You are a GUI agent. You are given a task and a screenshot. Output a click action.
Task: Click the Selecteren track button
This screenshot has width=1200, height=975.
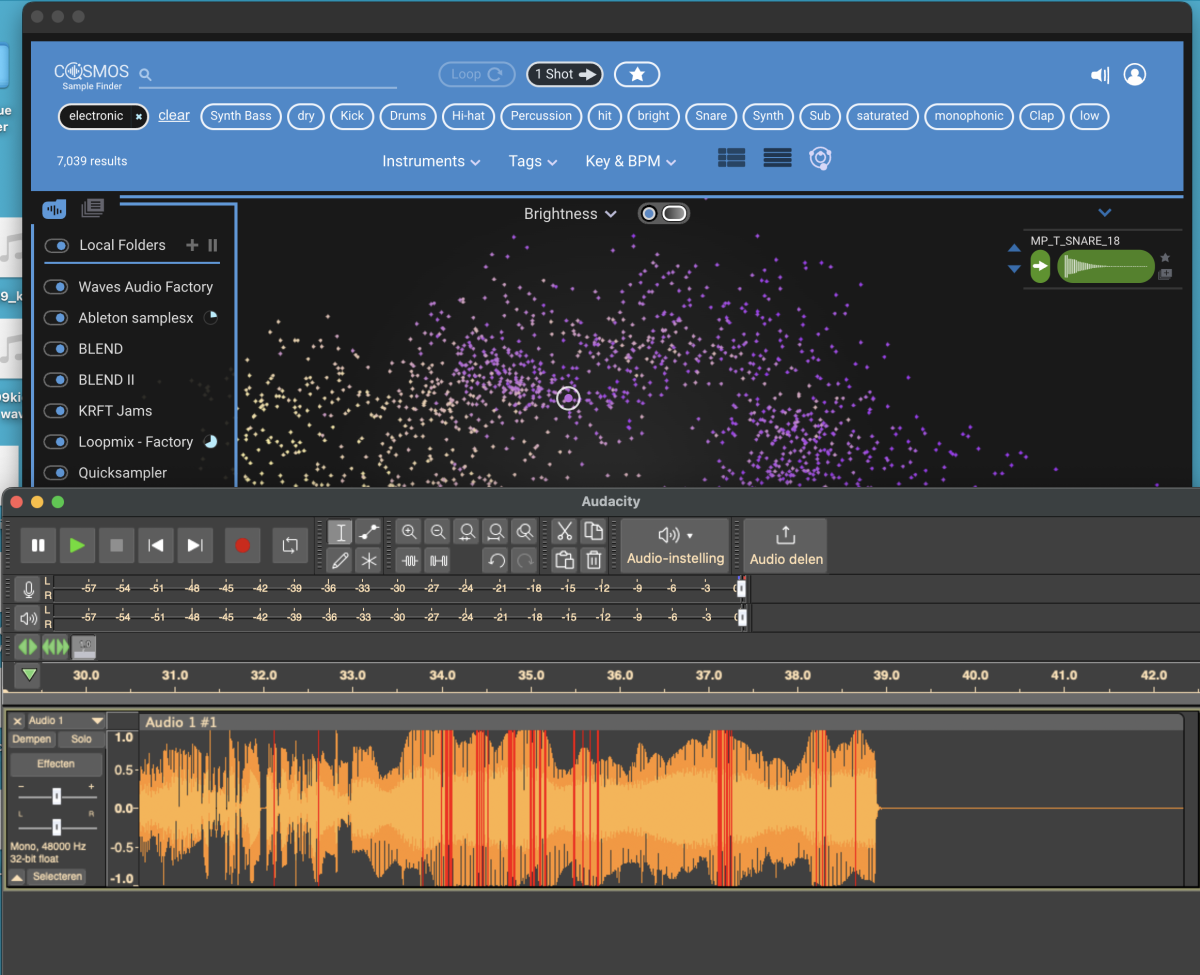click(56, 877)
